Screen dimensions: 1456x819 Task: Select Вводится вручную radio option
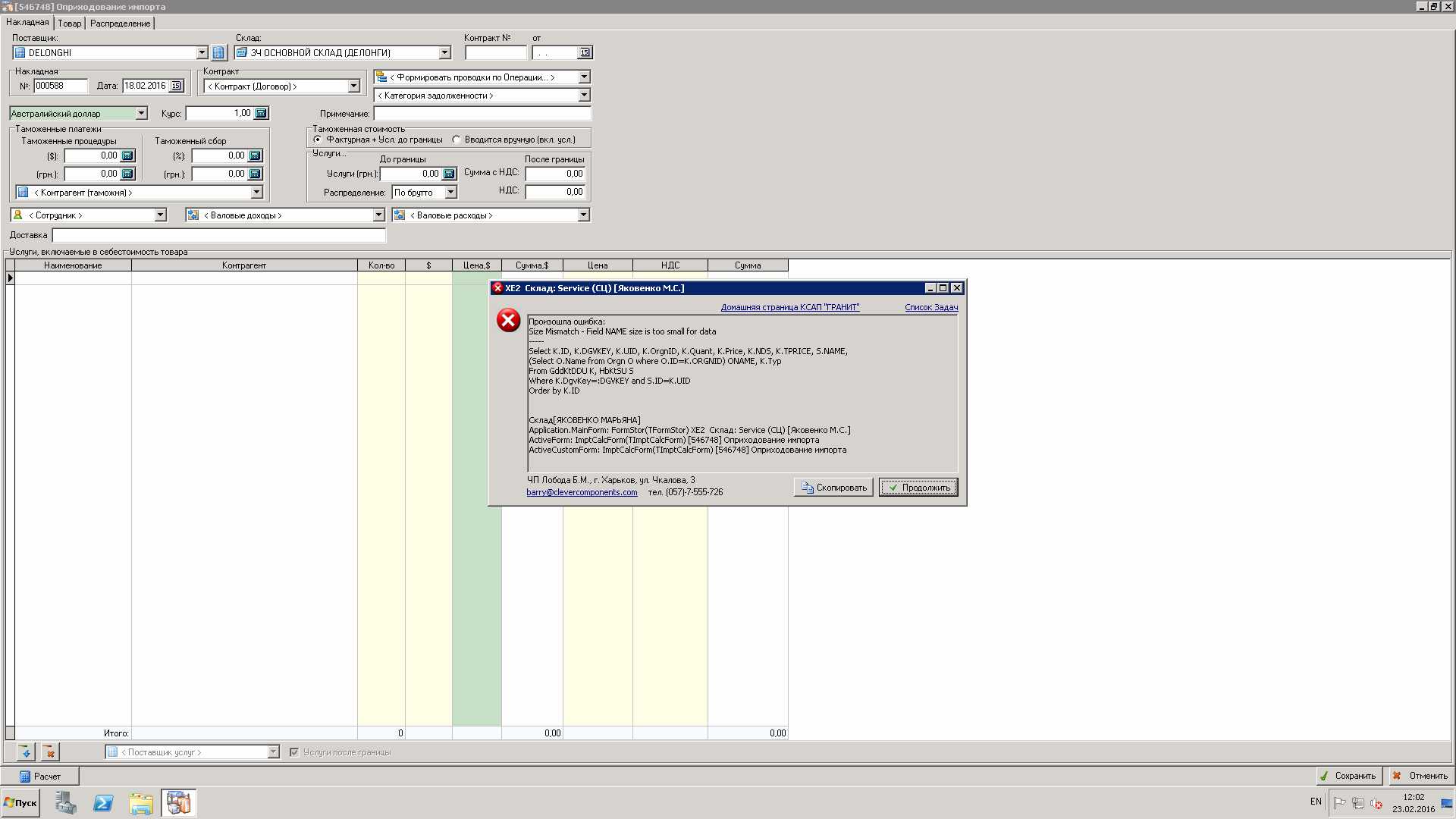456,140
